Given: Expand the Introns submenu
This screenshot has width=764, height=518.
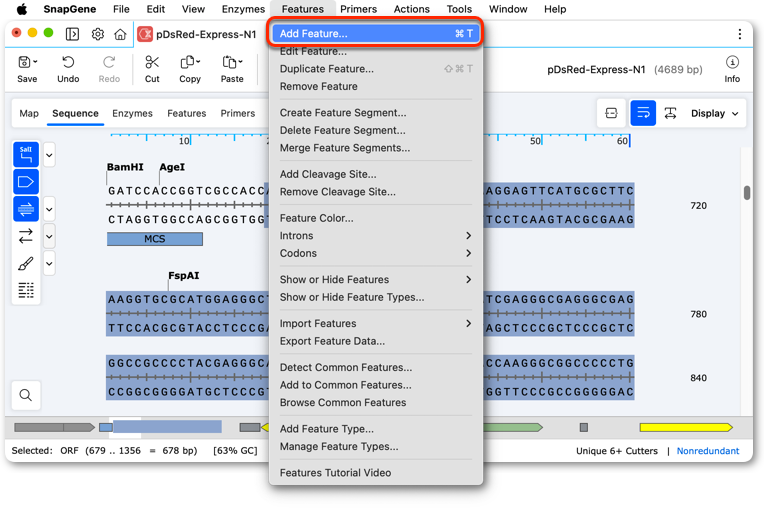Looking at the screenshot, I should click(376, 236).
